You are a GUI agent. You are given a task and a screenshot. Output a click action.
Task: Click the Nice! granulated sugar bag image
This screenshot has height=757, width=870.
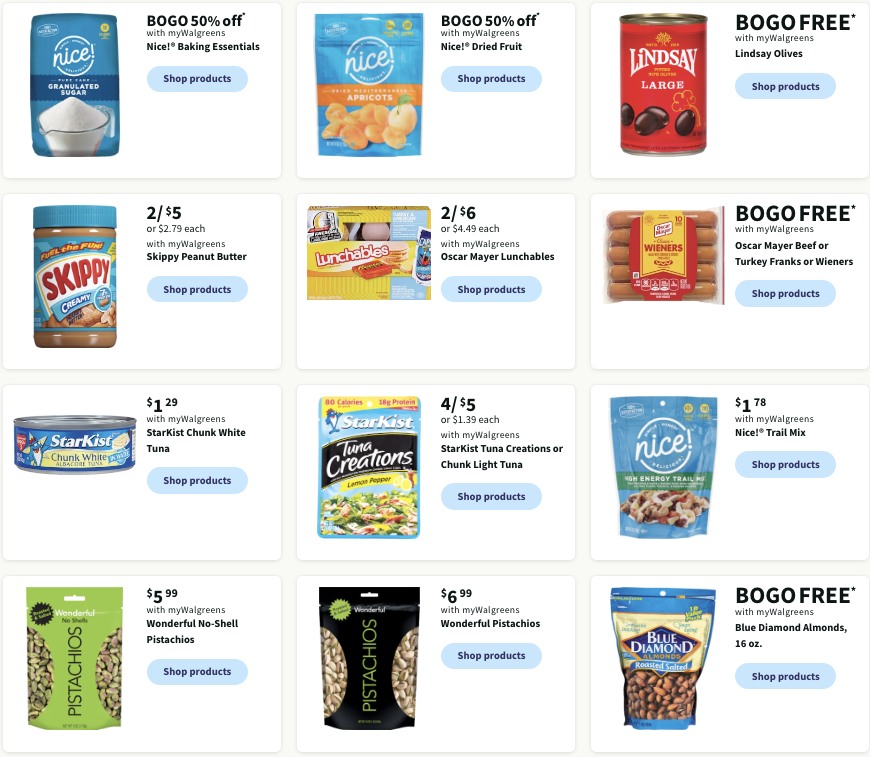coord(75,85)
